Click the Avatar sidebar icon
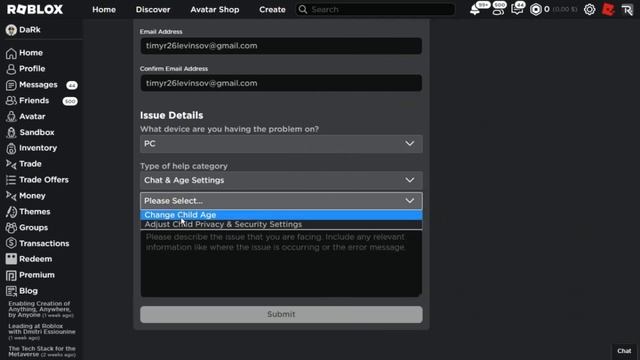 pyautogui.click(x=11, y=117)
